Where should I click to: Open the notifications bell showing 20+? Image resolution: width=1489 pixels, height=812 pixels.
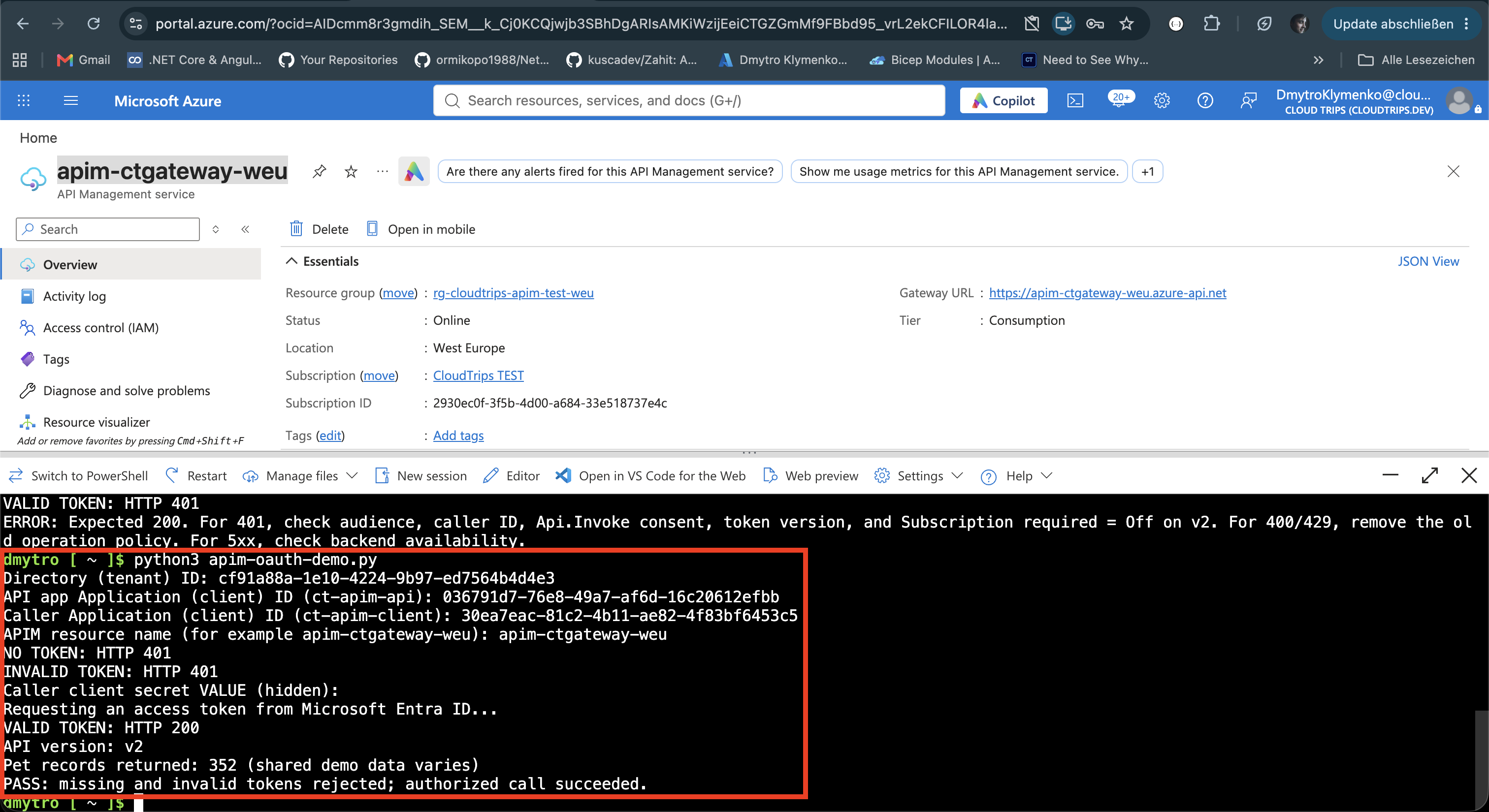tap(1119, 99)
